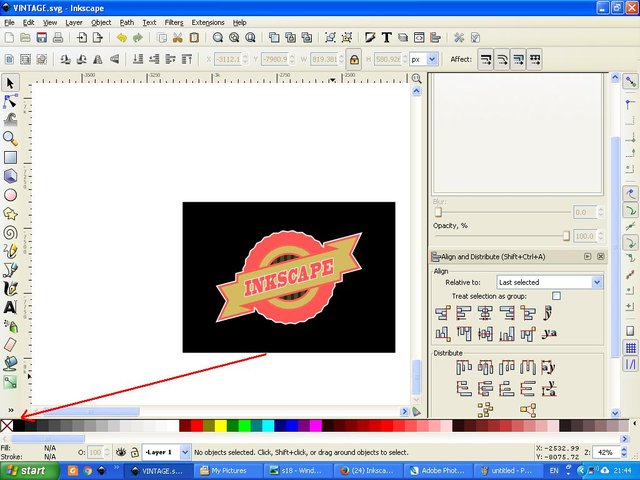The image size is (640, 480).
Task: Select the Text tool in toolbox
Action: tap(10, 307)
